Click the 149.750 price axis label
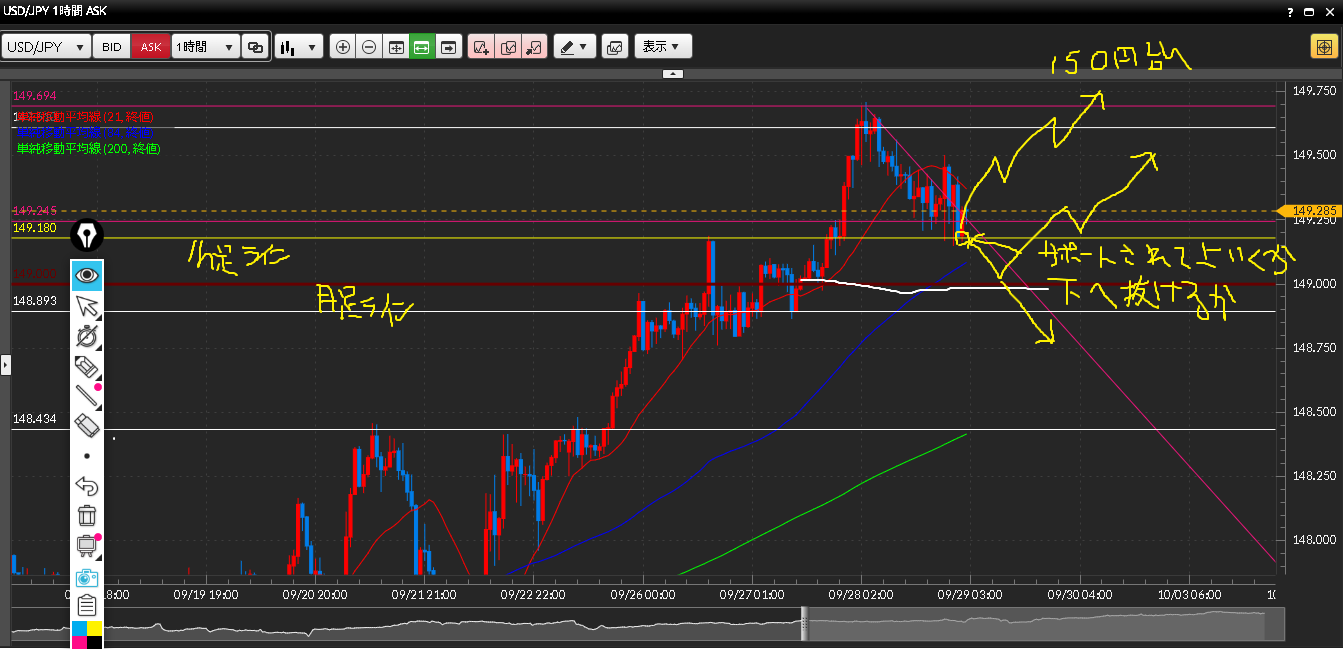Viewport: 1343px width, 649px height. click(x=1314, y=91)
